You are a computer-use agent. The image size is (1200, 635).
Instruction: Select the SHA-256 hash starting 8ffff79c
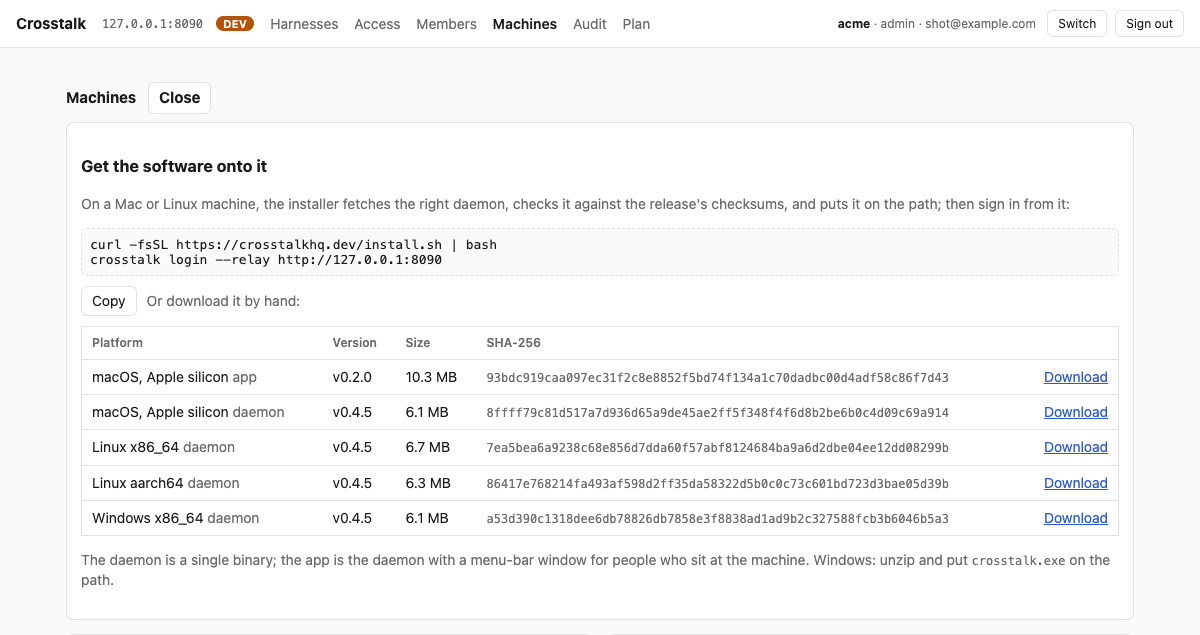pyautogui.click(x=717, y=413)
